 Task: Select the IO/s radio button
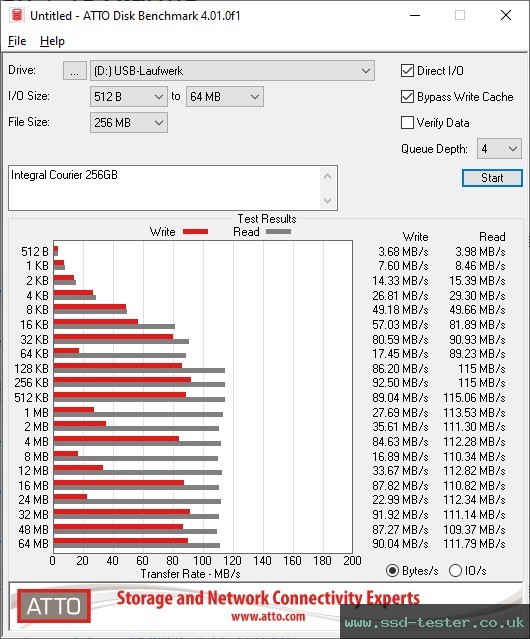tap(455, 571)
